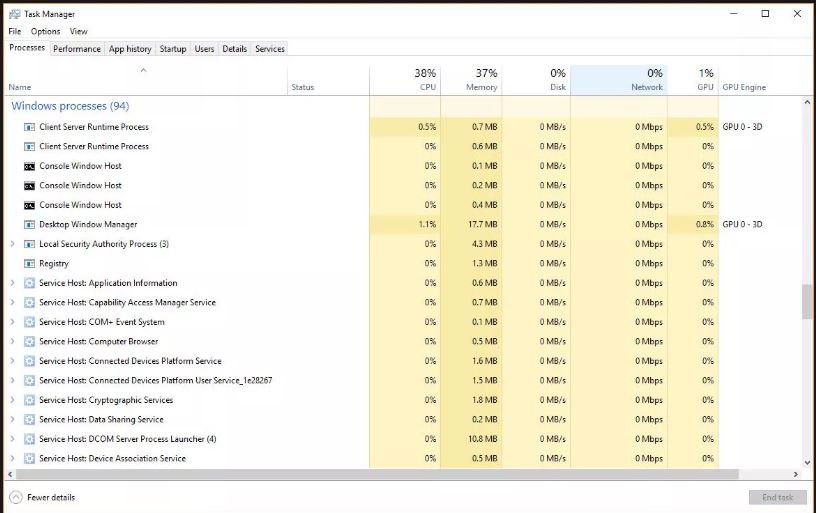Click the Service Host: Device Association Service icon
Screen dimensions: 816x513
tap(30, 459)
